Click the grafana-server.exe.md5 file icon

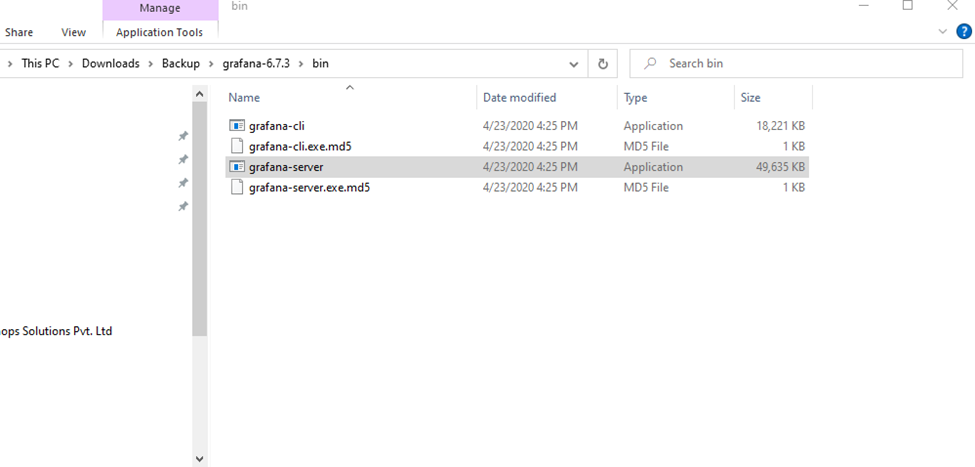(236, 187)
